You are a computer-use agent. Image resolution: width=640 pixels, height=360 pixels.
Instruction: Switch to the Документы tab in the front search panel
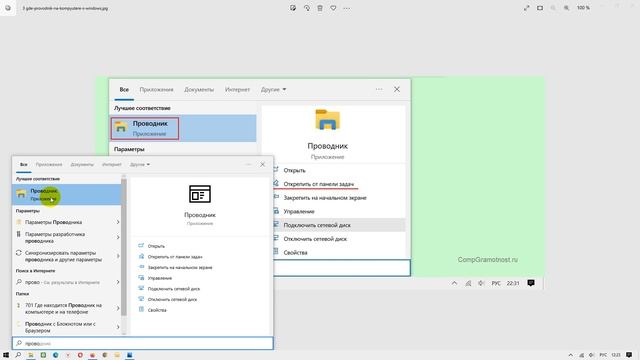tap(82, 164)
